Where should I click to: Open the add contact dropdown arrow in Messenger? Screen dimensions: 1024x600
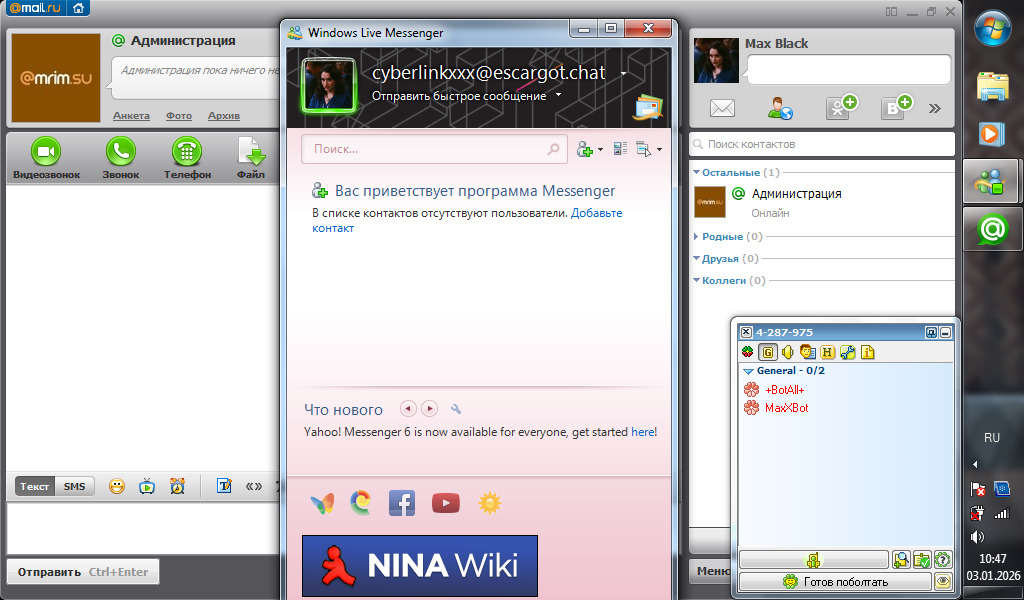[x=600, y=150]
